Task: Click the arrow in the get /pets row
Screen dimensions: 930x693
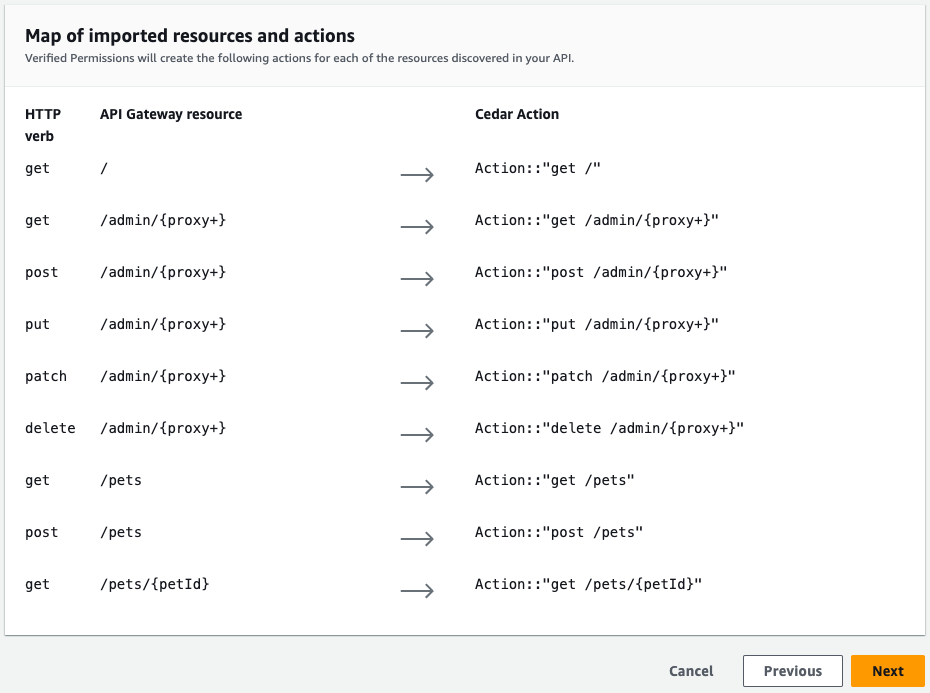Action: 417,487
